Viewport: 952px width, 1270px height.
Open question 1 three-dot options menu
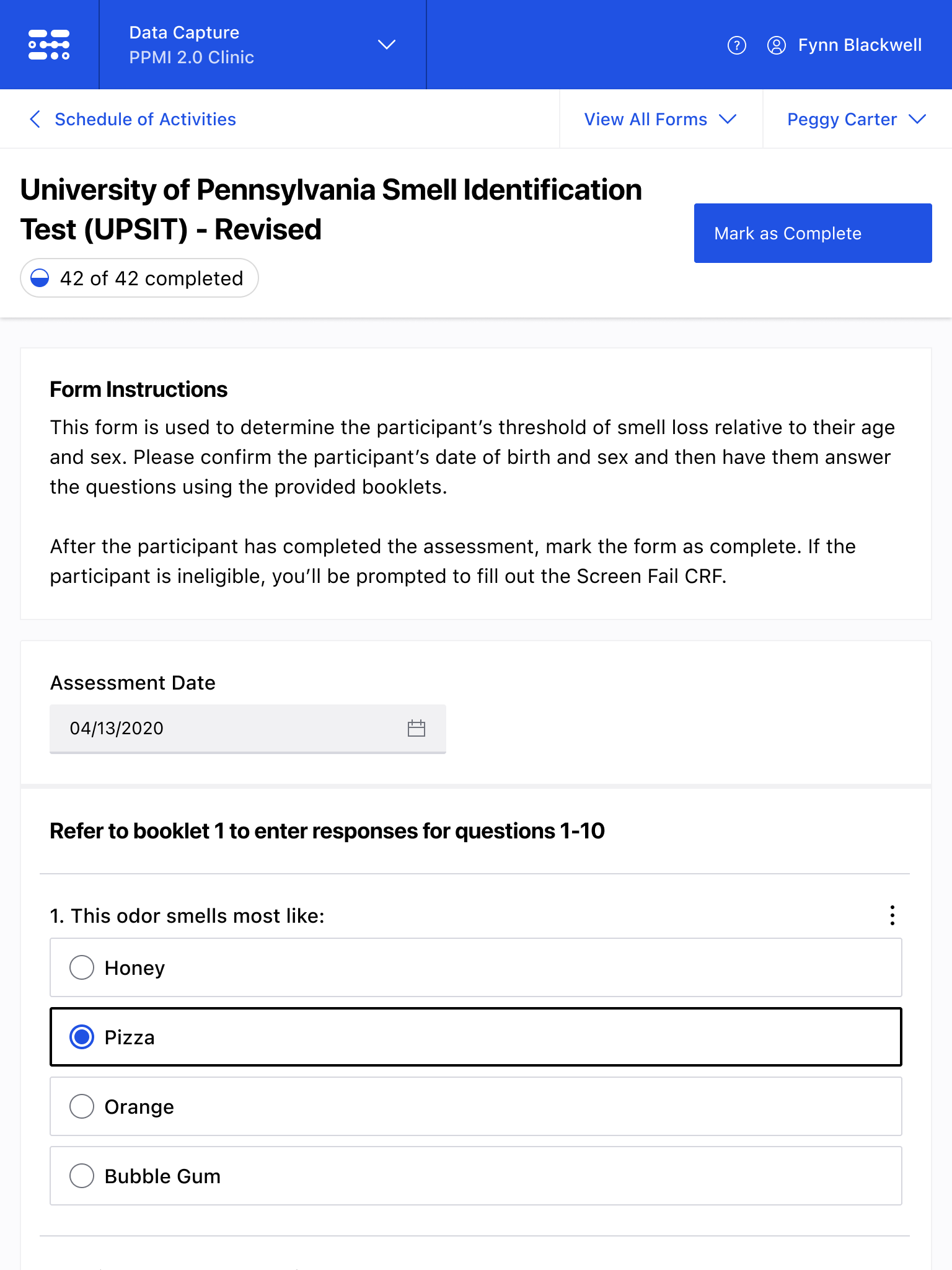892,915
